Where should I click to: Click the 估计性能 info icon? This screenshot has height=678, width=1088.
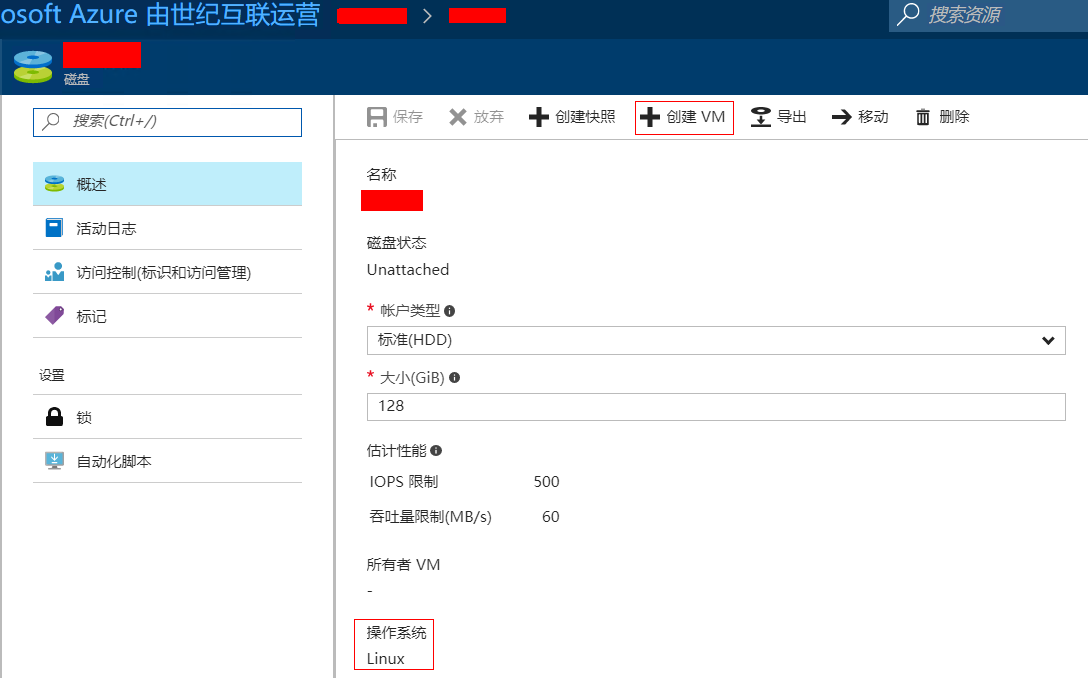click(x=436, y=451)
